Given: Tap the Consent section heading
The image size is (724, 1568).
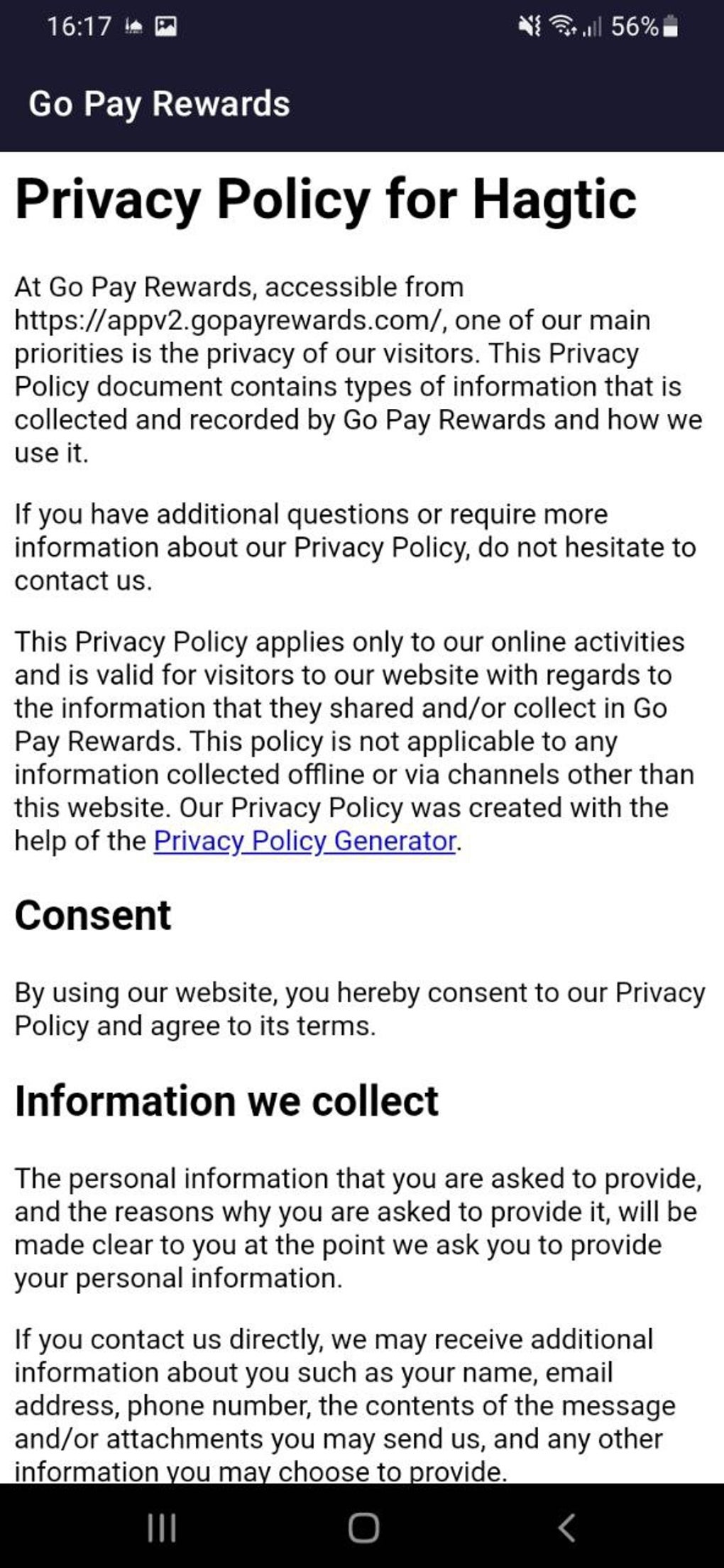Looking at the screenshot, I should (93, 914).
